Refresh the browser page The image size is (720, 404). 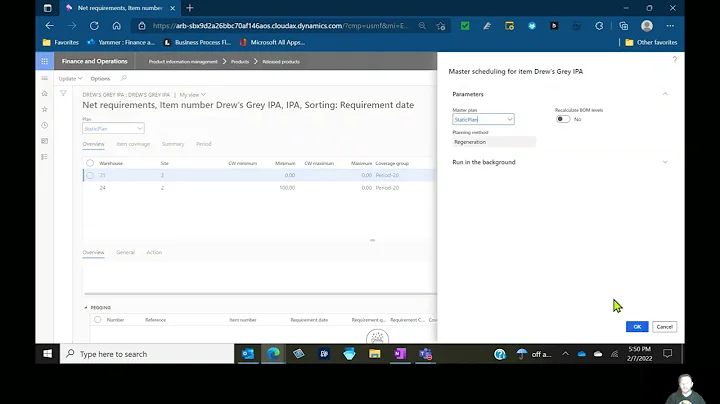click(x=94, y=26)
